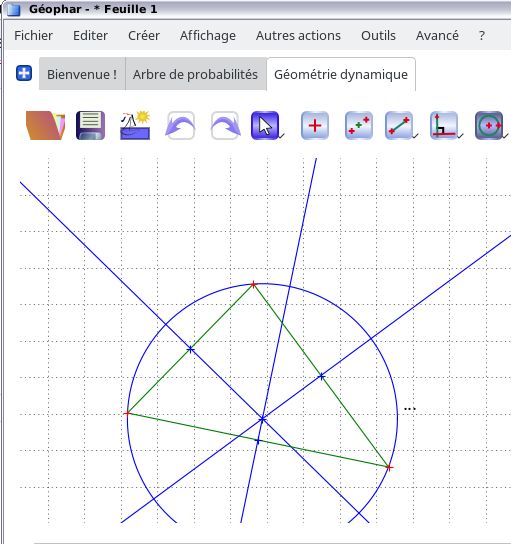
Task: Click the red top vertex of the triangle
Action: 253,285
